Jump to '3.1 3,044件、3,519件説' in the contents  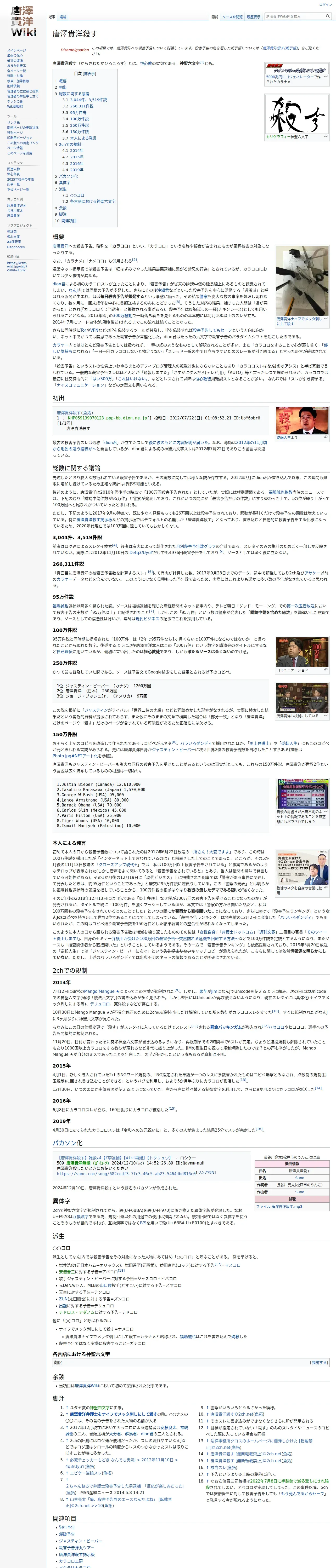click(x=84, y=100)
